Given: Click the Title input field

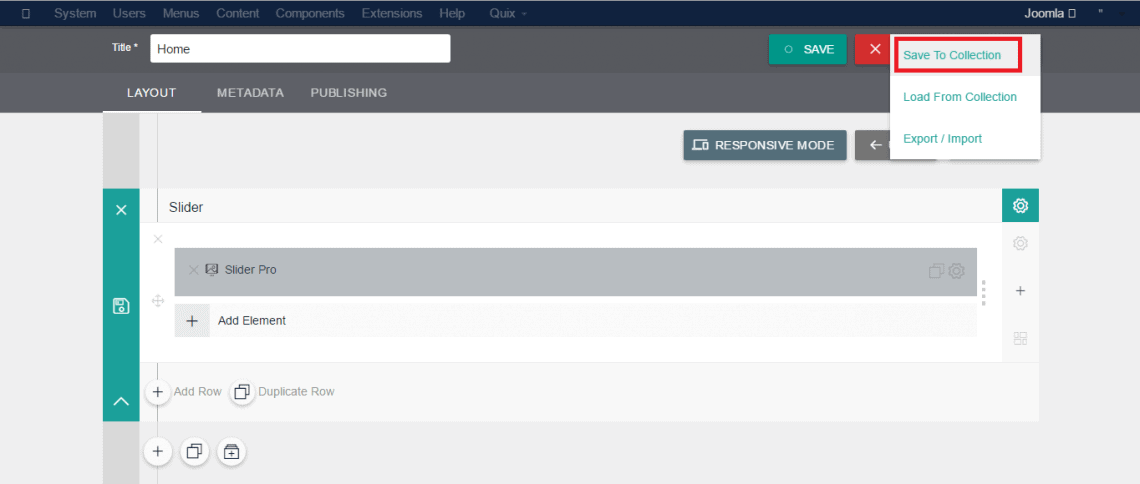Looking at the screenshot, I should [300, 49].
